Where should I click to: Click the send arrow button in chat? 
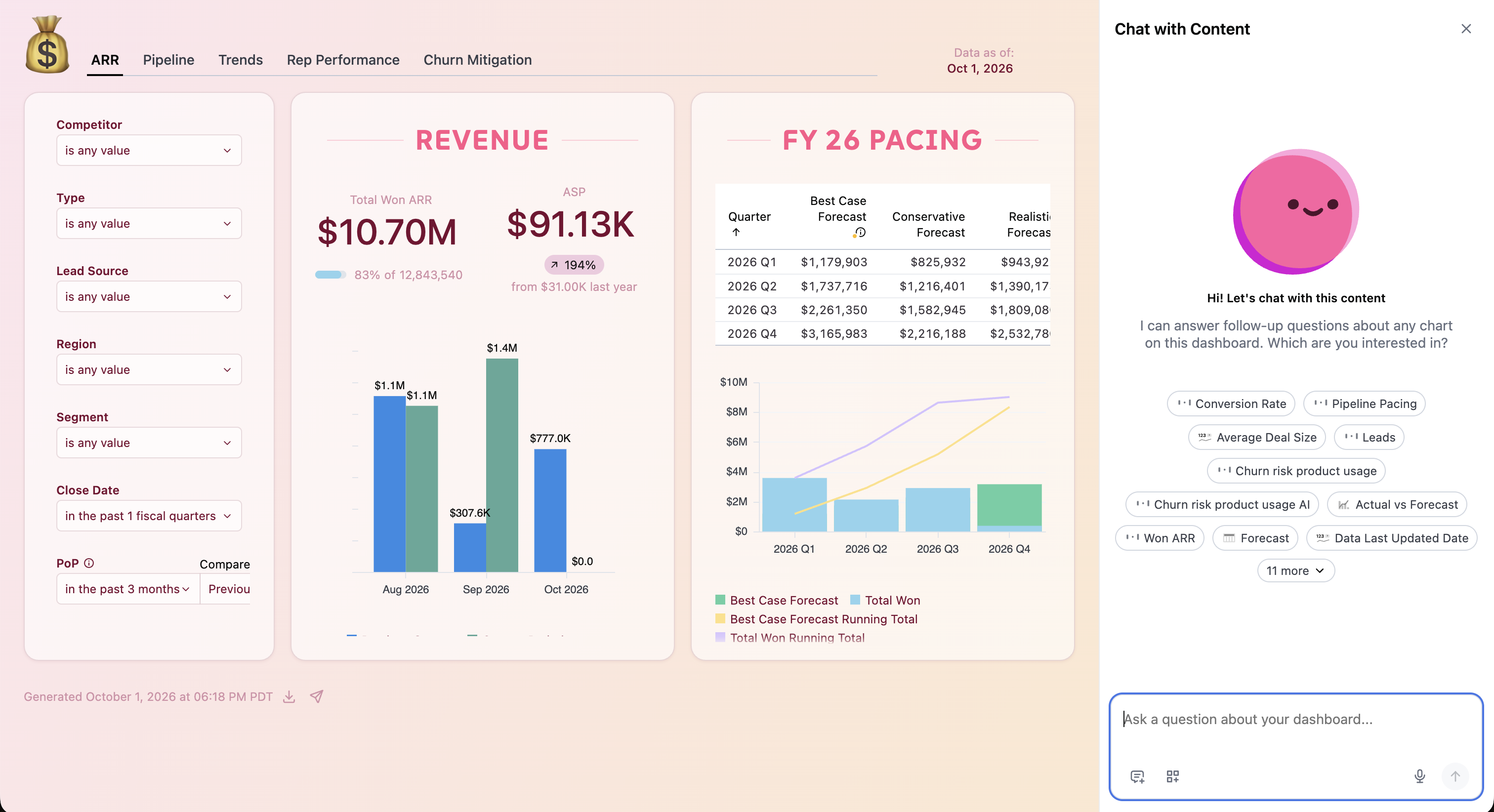[1455, 776]
